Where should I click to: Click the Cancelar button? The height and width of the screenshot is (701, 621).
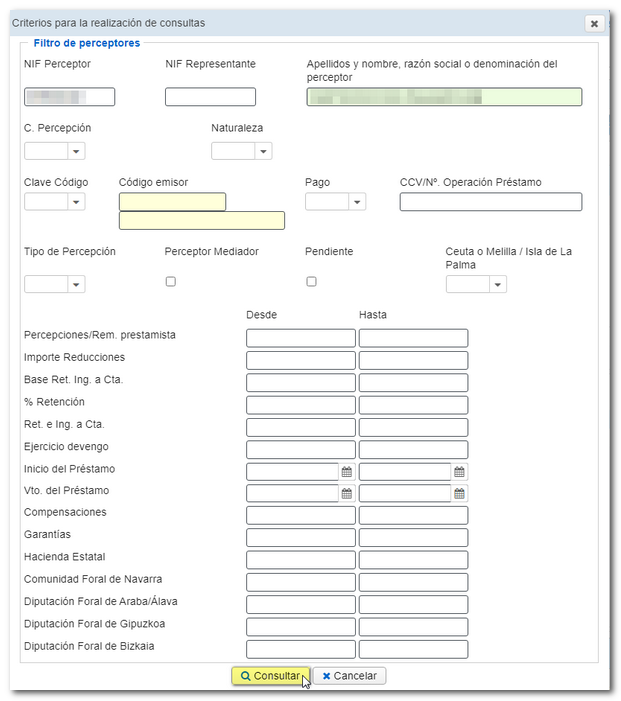[x=350, y=676]
